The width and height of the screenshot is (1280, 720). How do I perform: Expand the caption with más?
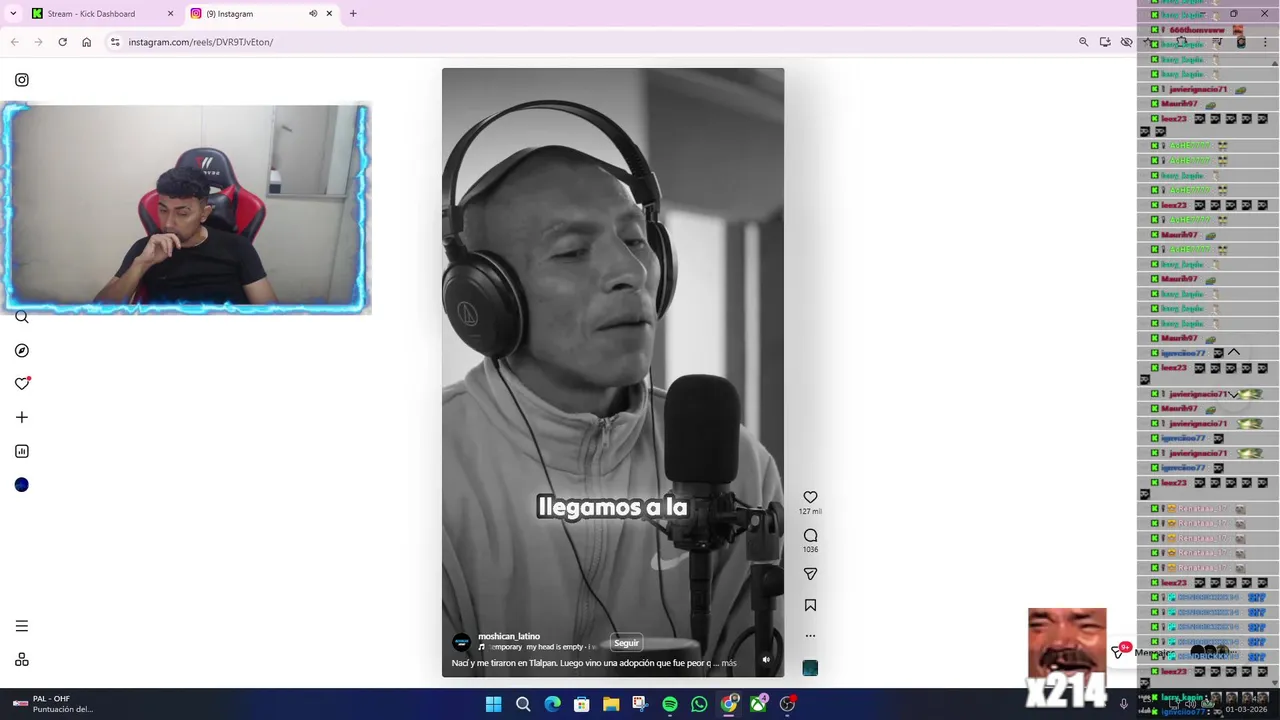tap(728, 663)
